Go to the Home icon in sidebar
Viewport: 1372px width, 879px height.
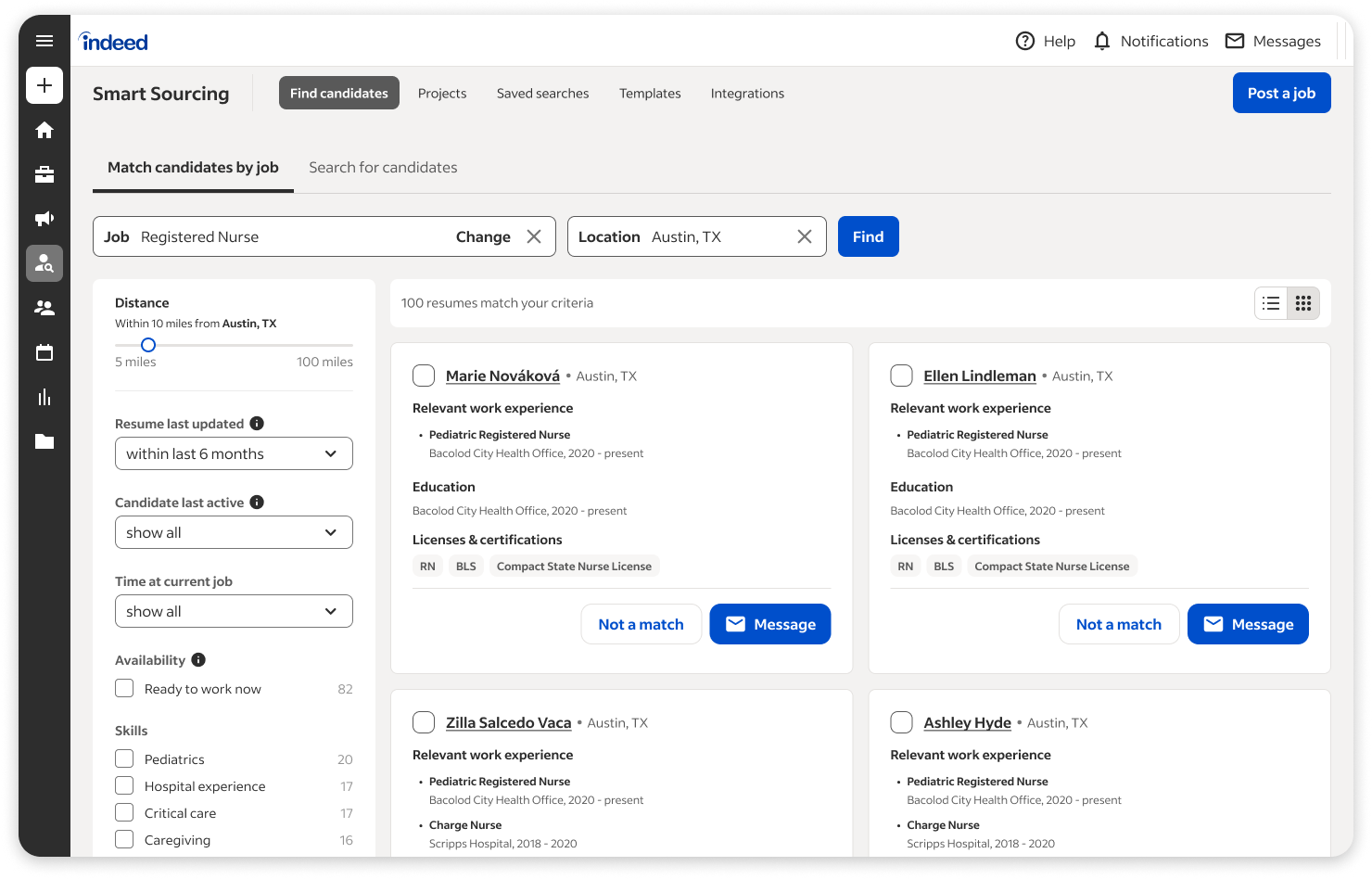pyautogui.click(x=44, y=130)
